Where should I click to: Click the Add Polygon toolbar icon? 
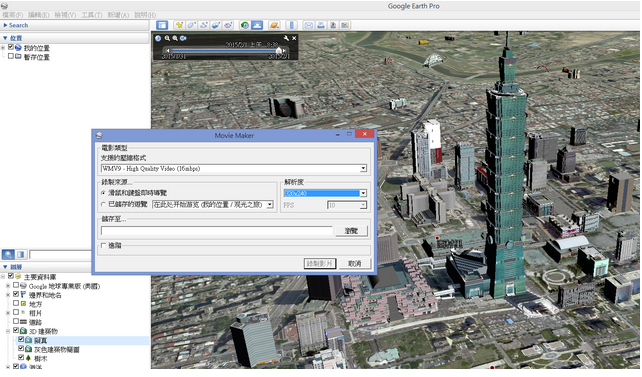pyautogui.click(x=191, y=25)
